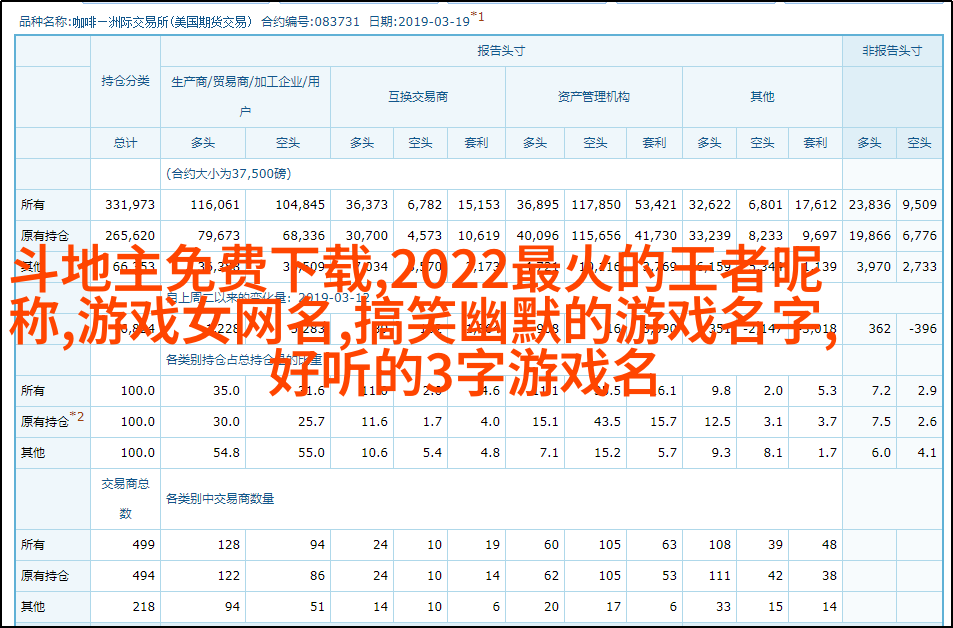The image size is (953, 628).
Task: Select the total value 331,973
Action: (130, 205)
